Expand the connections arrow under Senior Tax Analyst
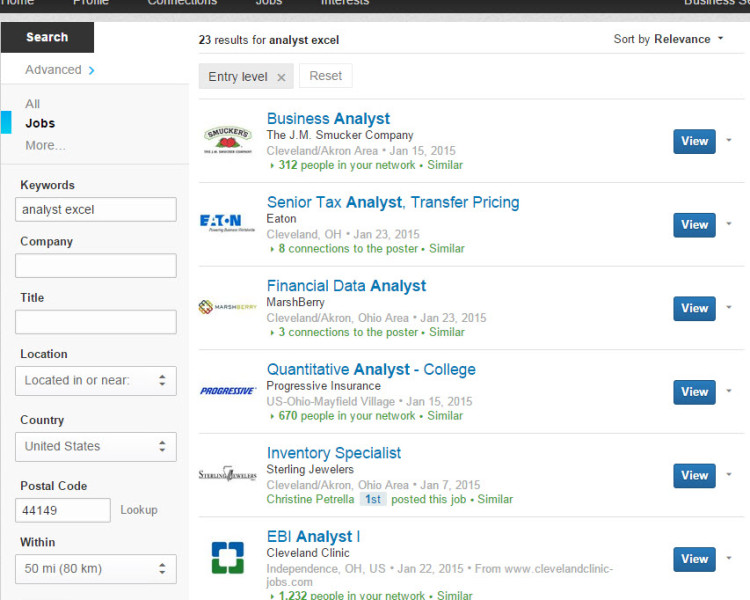Image resolution: width=750 pixels, height=600 pixels. [272, 249]
